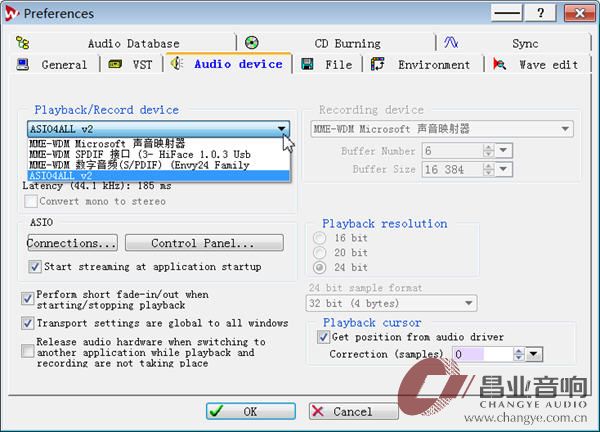
Task: Click the Correction samples input field
Action: click(x=483, y=354)
